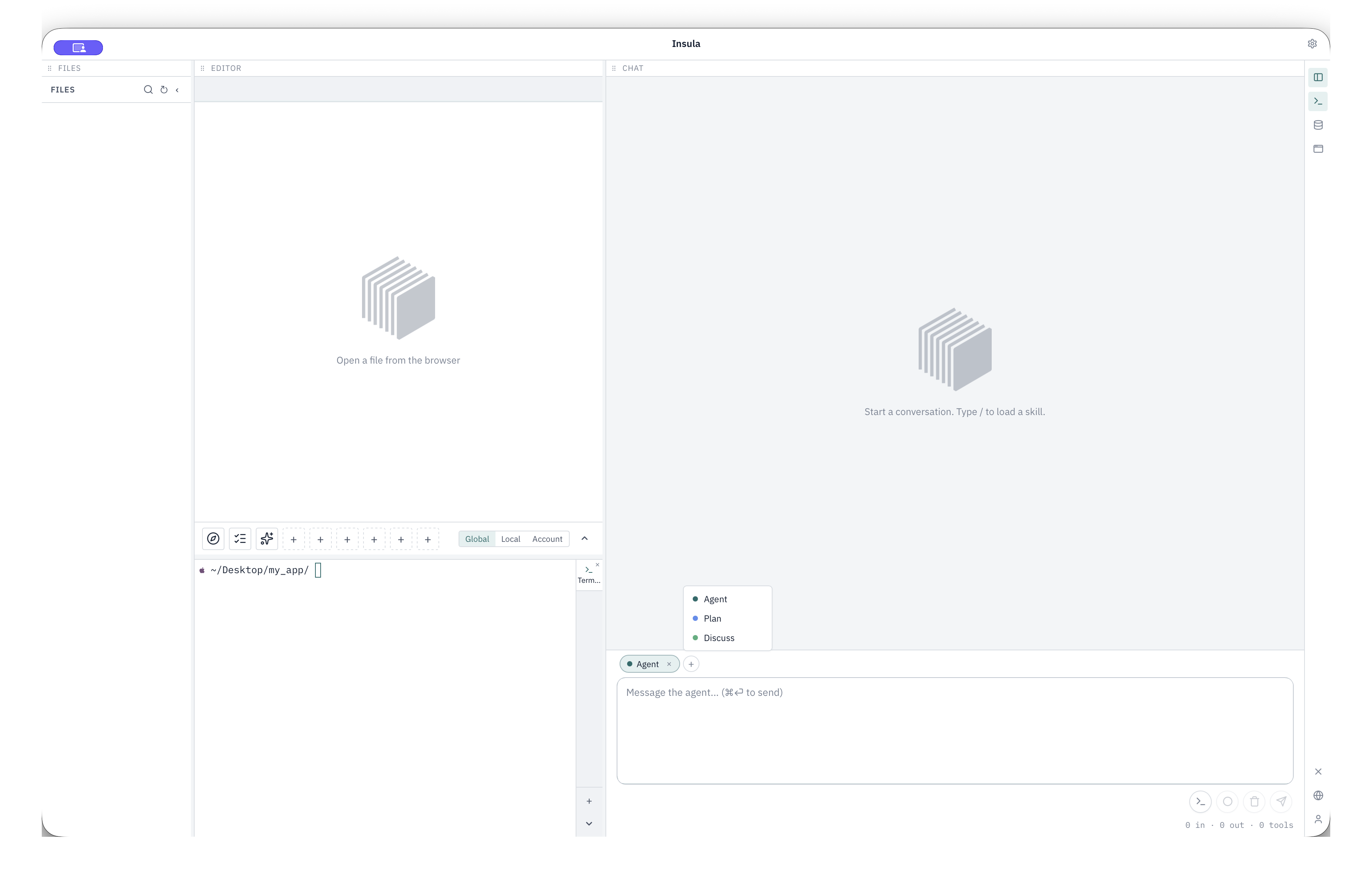
Task: Search files using the magnifier icon
Action: coord(148,89)
